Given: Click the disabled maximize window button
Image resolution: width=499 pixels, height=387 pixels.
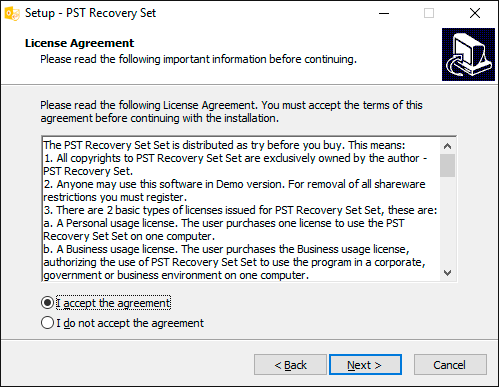Looking at the screenshot, I should click(429, 13).
